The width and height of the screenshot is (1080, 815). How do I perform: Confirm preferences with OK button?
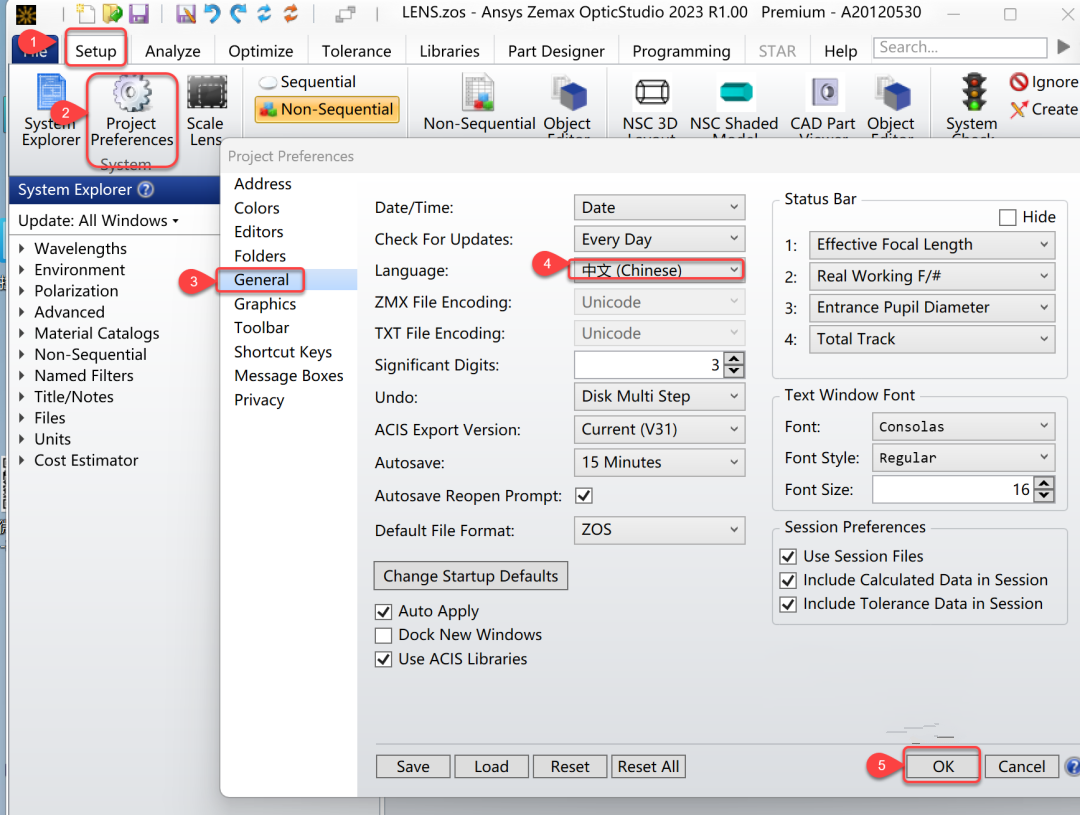click(x=943, y=767)
